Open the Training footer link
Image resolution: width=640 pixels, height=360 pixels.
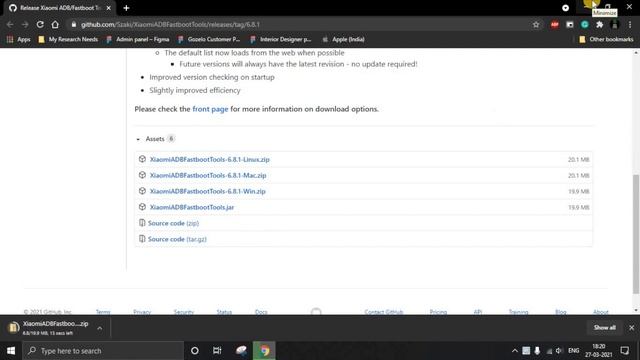pyautogui.click(x=518, y=312)
